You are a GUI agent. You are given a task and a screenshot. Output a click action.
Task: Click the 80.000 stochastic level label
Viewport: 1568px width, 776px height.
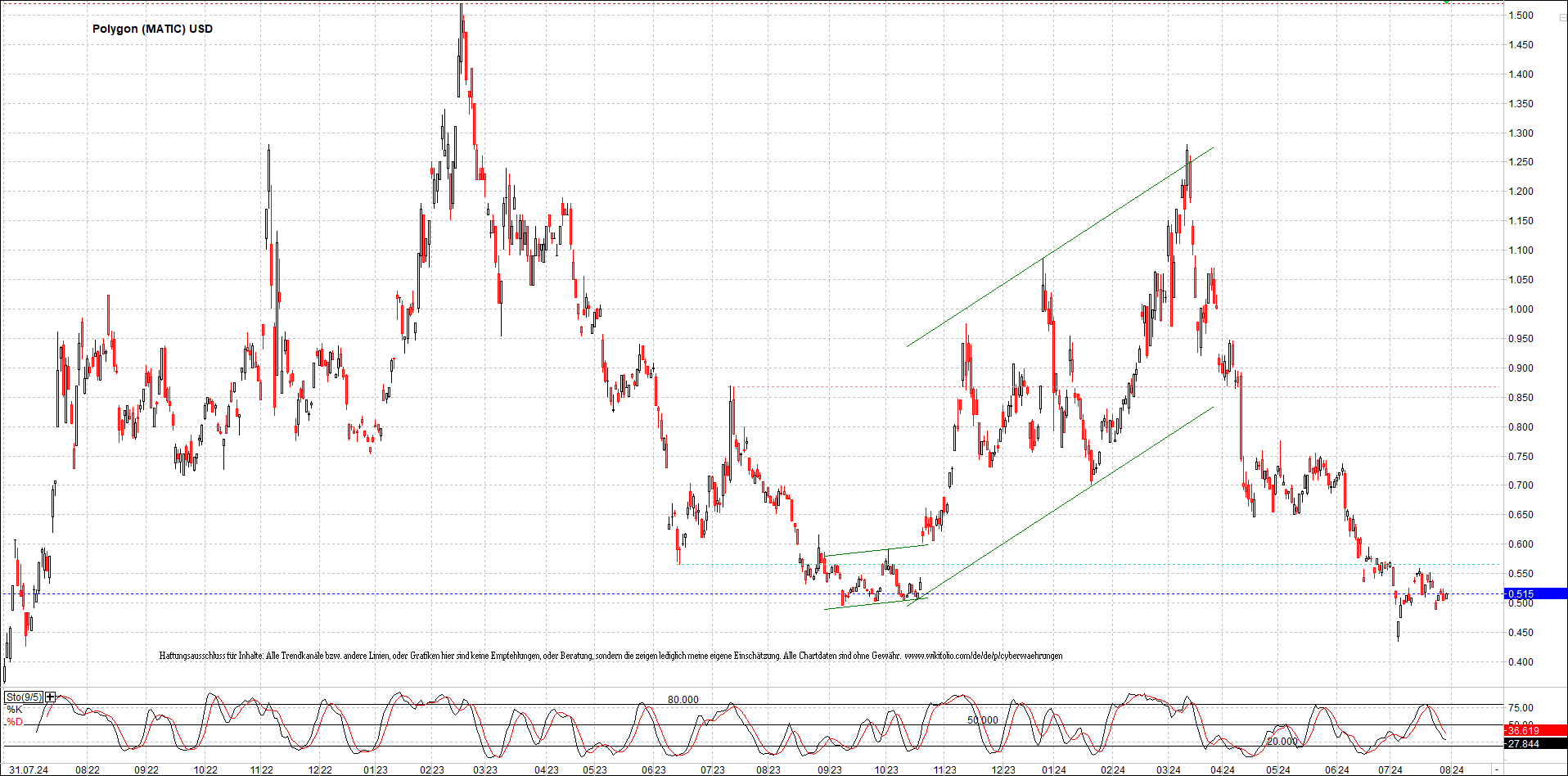683,700
